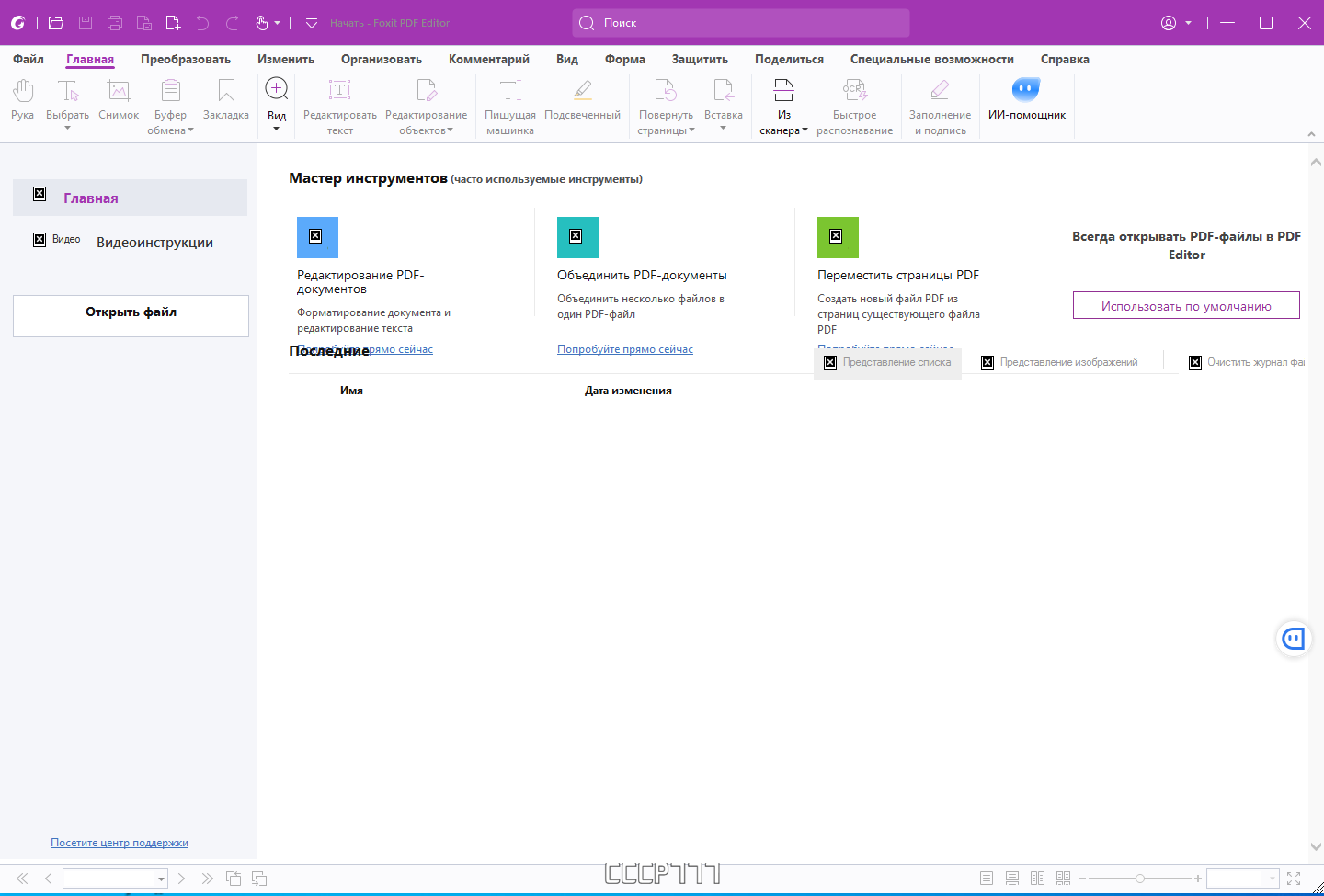Switch to Представление изображений view
The height and width of the screenshot is (896, 1324).
coord(1059,363)
